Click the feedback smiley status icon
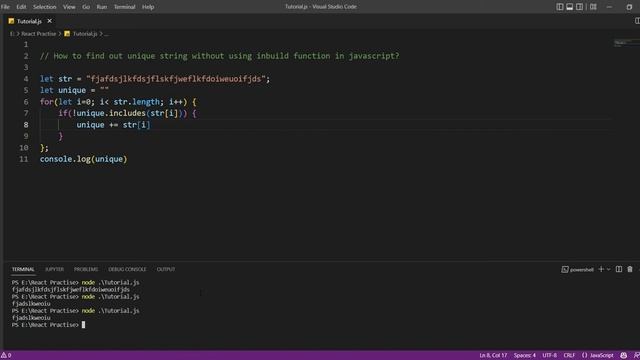The width and height of the screenshot is (640, 360). (x=623, y=356)
